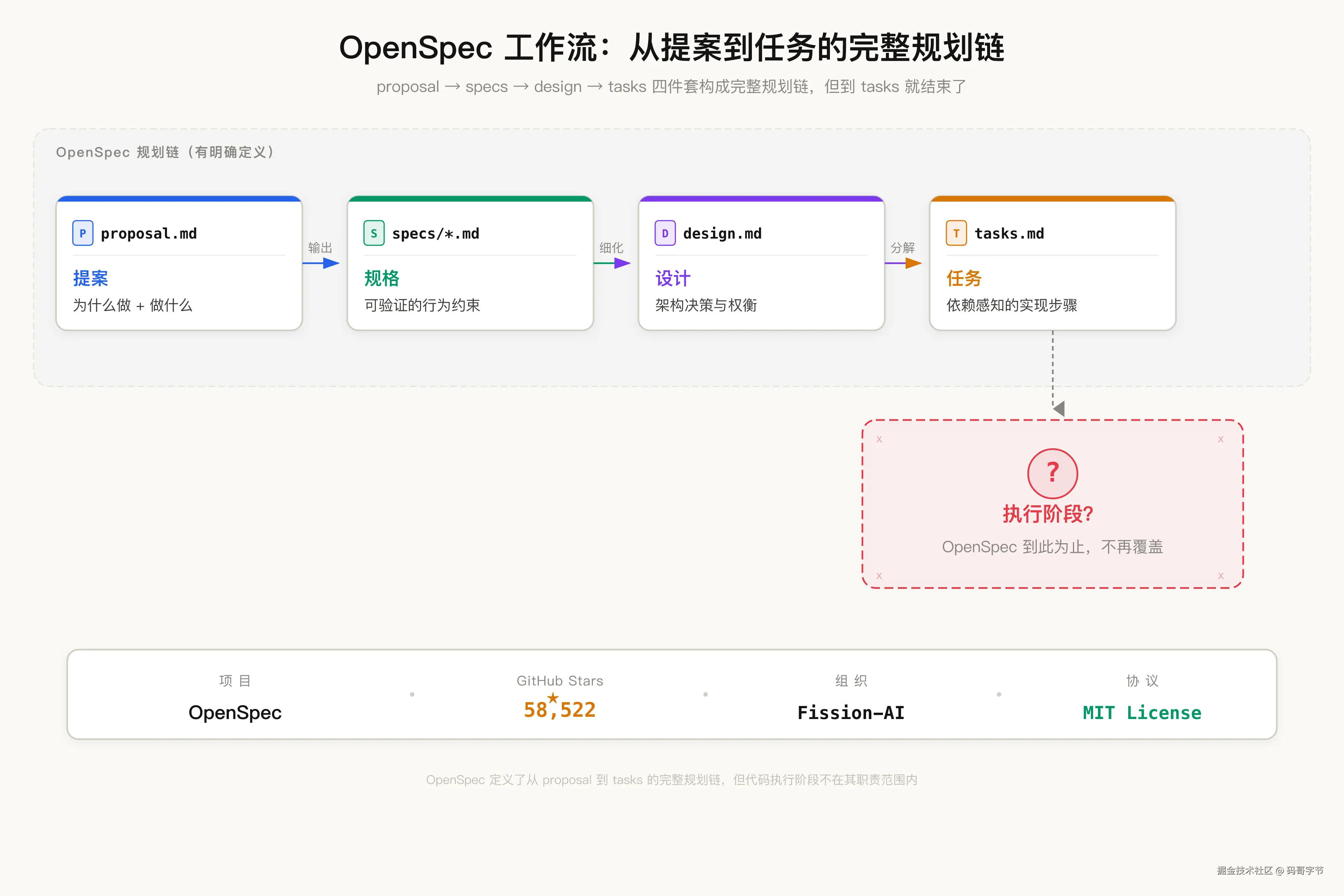Click the GitHub Stars label
The image size is (1344, 896).
(x=560, y=681)
